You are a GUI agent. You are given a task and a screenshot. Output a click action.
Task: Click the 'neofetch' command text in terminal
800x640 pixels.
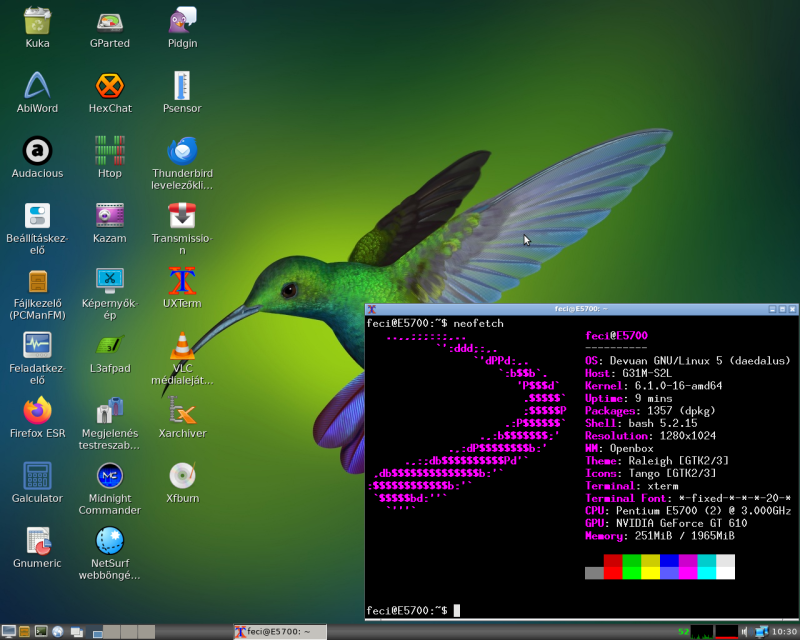[x=479, y=323]
